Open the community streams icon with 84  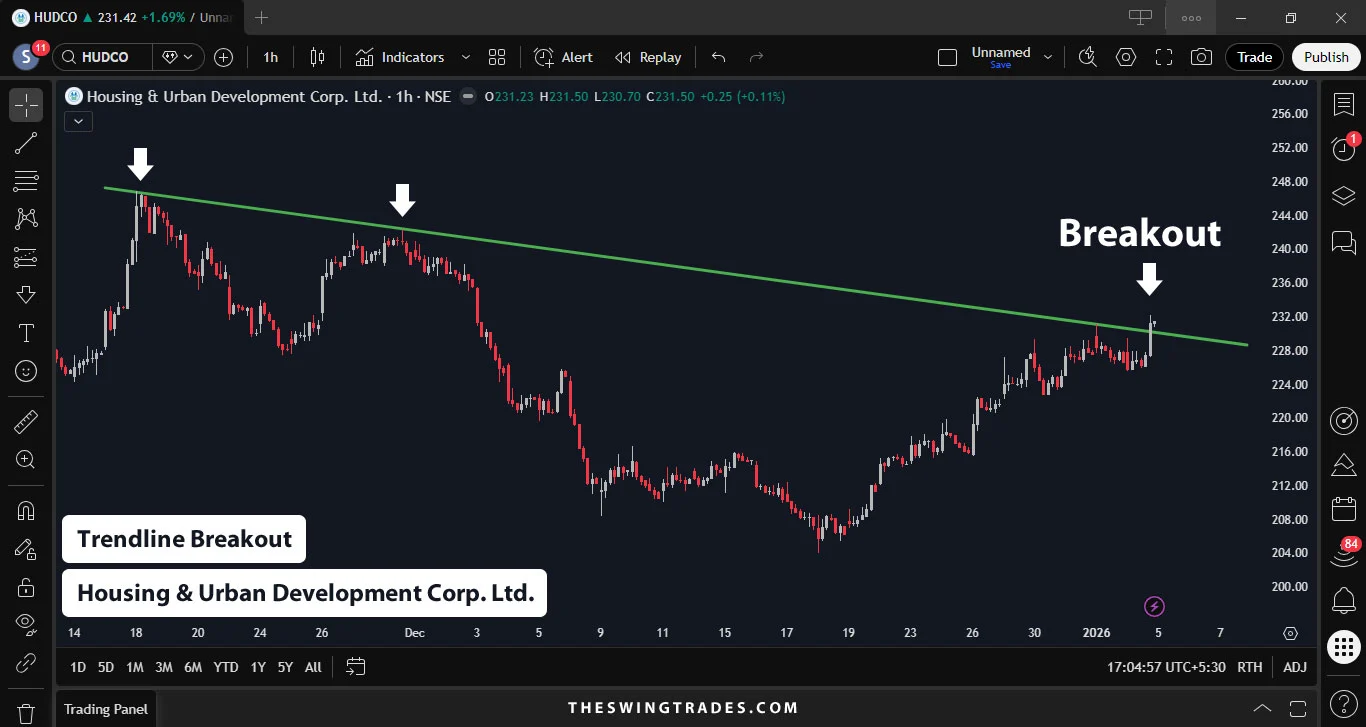(1344, 555)
